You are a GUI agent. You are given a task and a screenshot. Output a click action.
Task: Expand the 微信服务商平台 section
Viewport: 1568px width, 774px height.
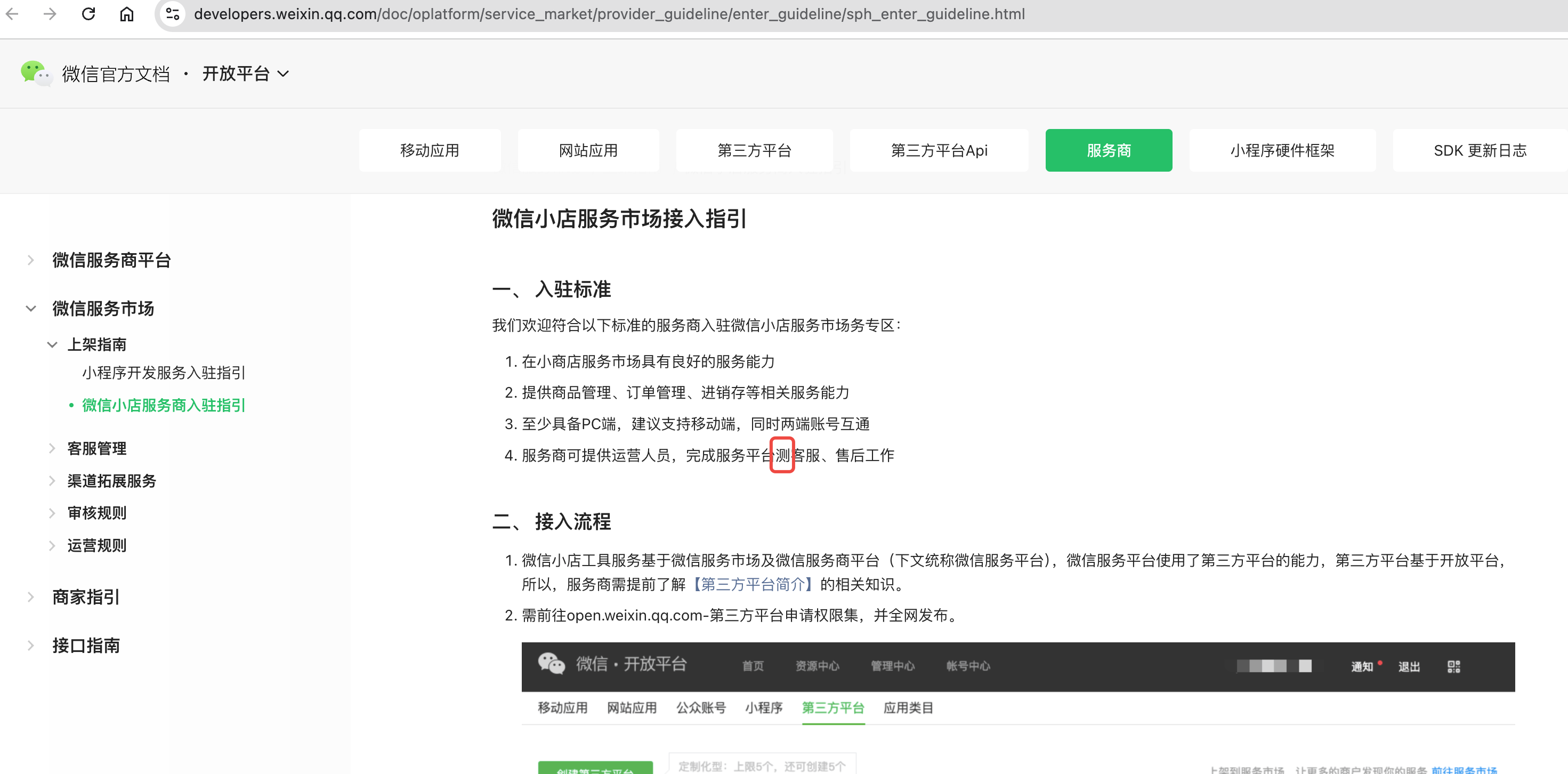[x=111, y=260]
